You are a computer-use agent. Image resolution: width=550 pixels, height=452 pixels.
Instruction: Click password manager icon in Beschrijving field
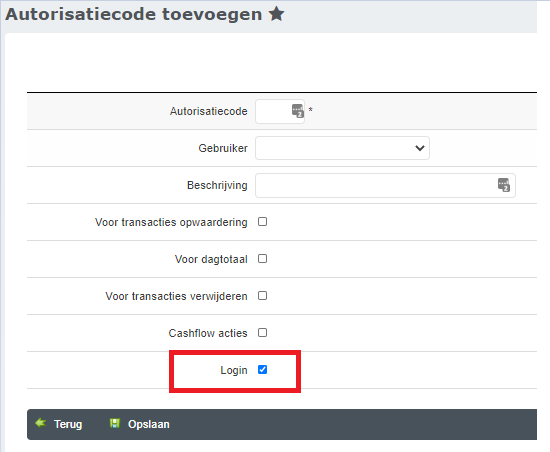coord(504,185)
